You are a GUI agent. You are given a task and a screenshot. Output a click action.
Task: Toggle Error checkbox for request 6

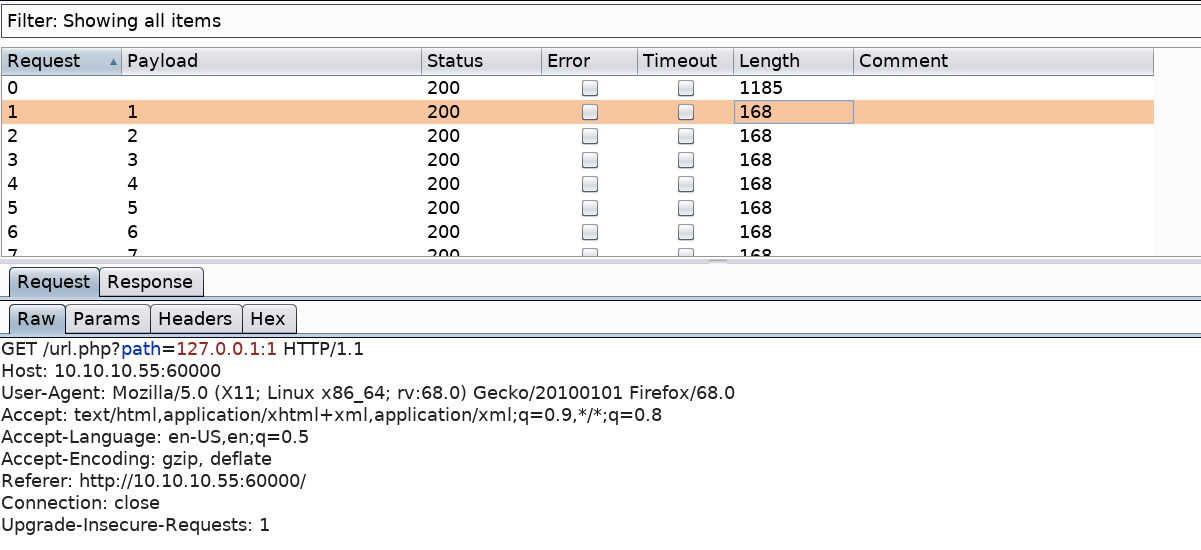(590, 232)
